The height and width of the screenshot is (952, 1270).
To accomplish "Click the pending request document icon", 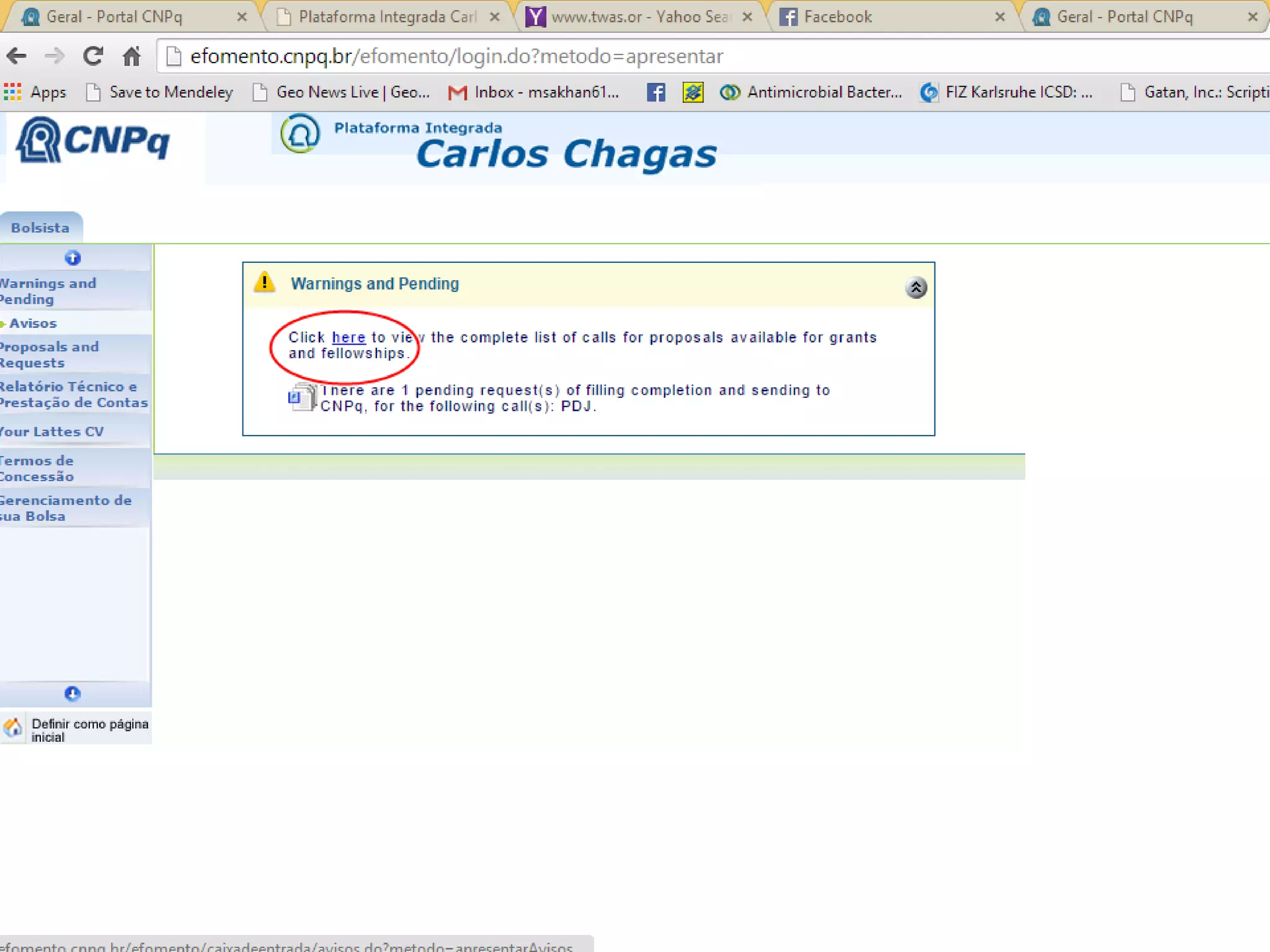I will pos(302,397).
